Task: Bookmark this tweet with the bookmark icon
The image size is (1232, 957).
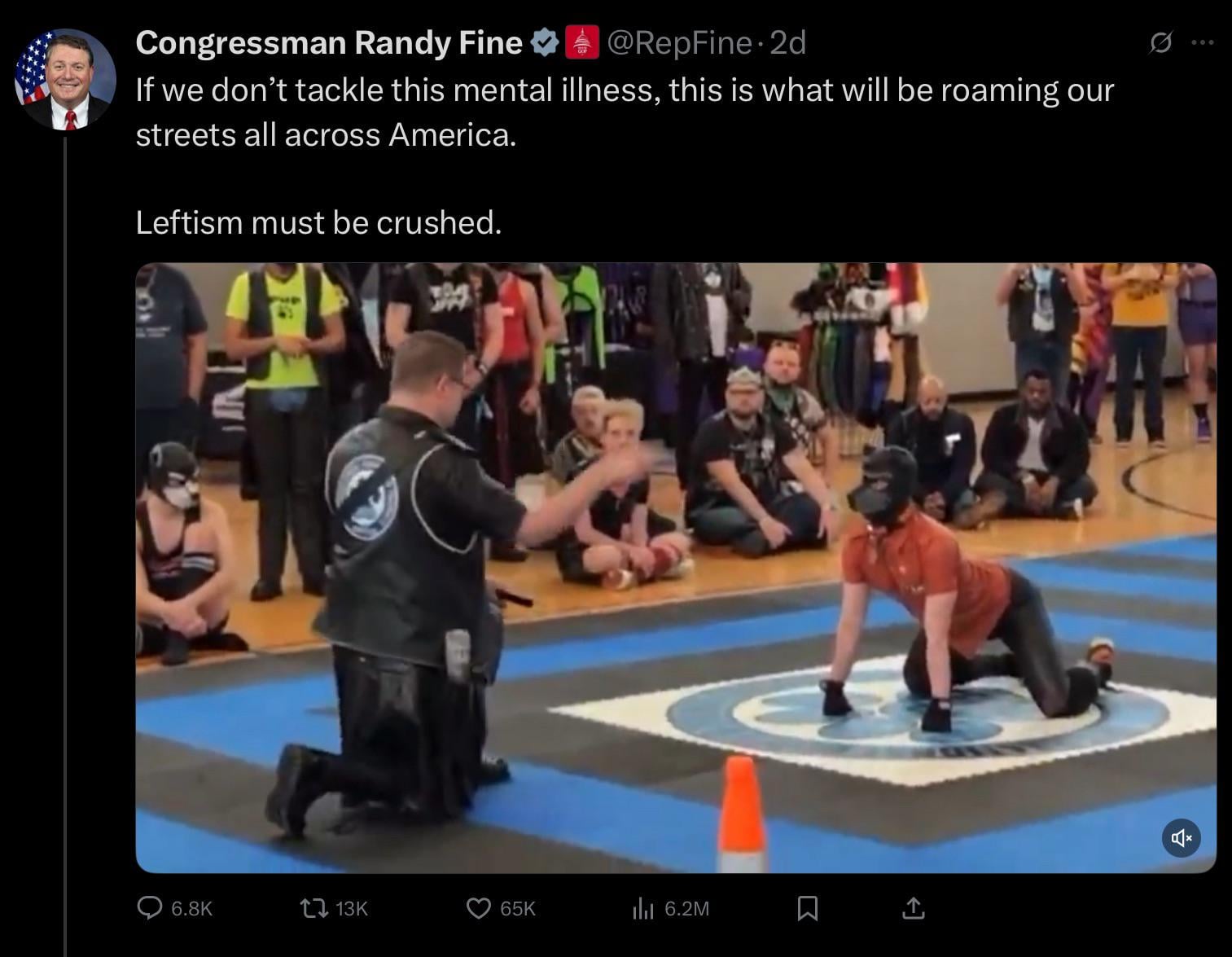Action: (807, 907)
